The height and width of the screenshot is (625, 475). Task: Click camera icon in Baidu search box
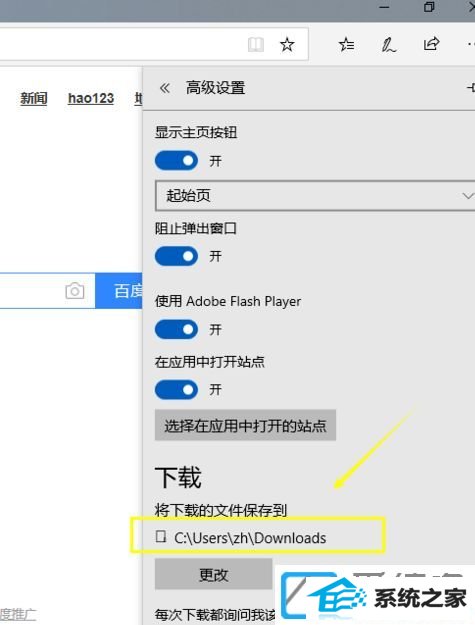coord(75,291)
